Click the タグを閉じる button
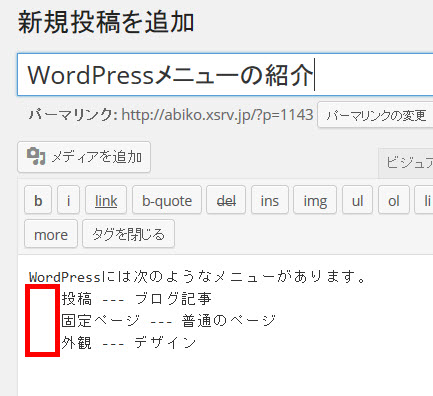433x396 pixels. (x=128, y=234)
